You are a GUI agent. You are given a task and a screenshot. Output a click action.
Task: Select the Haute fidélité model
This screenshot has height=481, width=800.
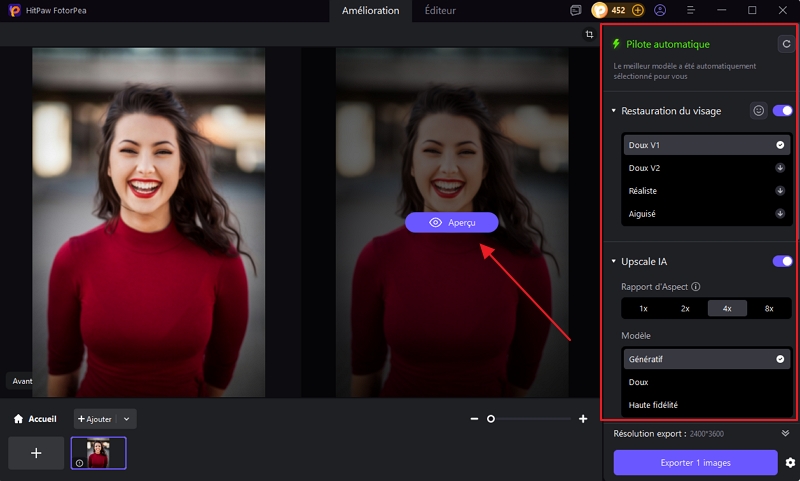[x=653, y=405]
